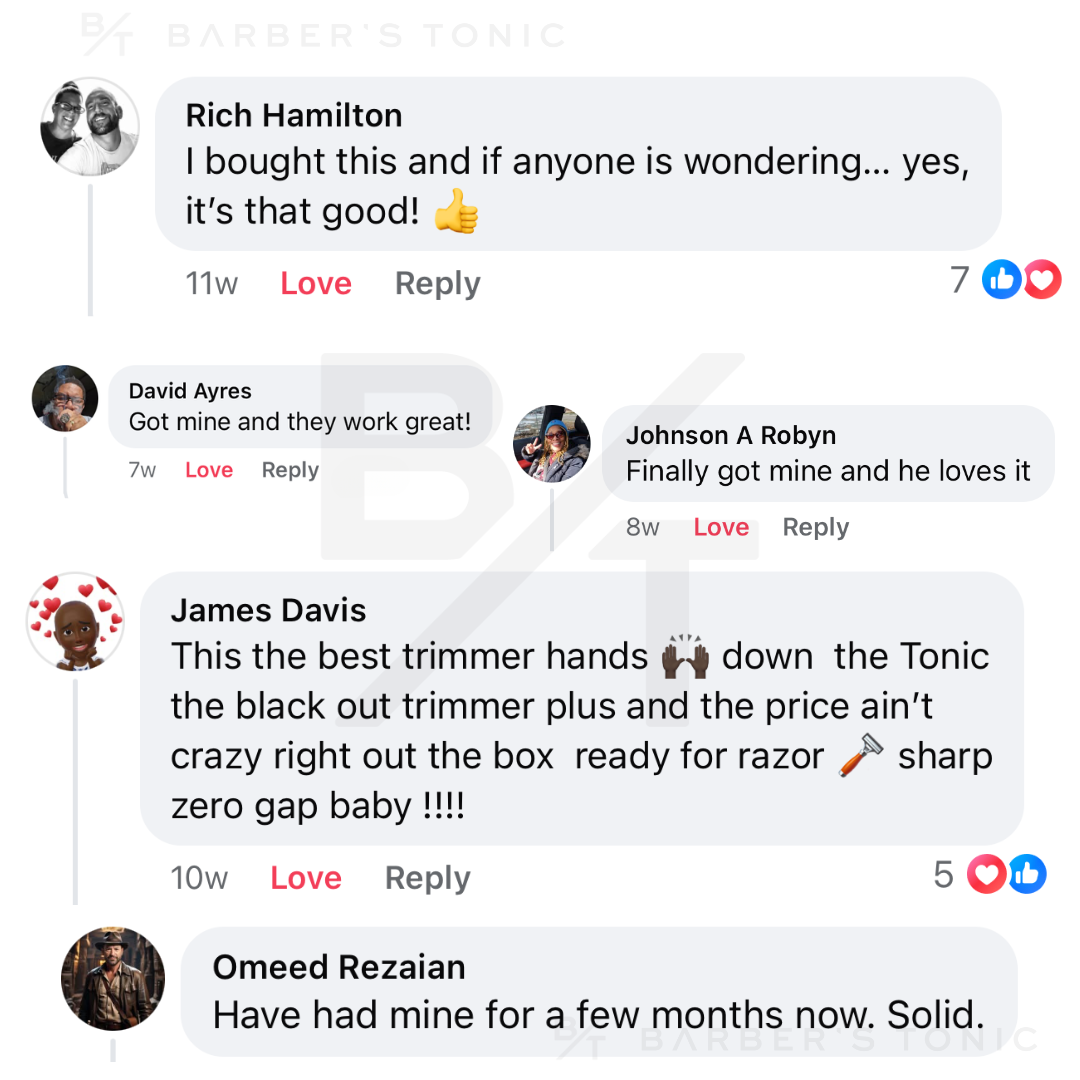
Task: Click Omeed Rezaian's profile picture
Action: [x=112, y=978]
